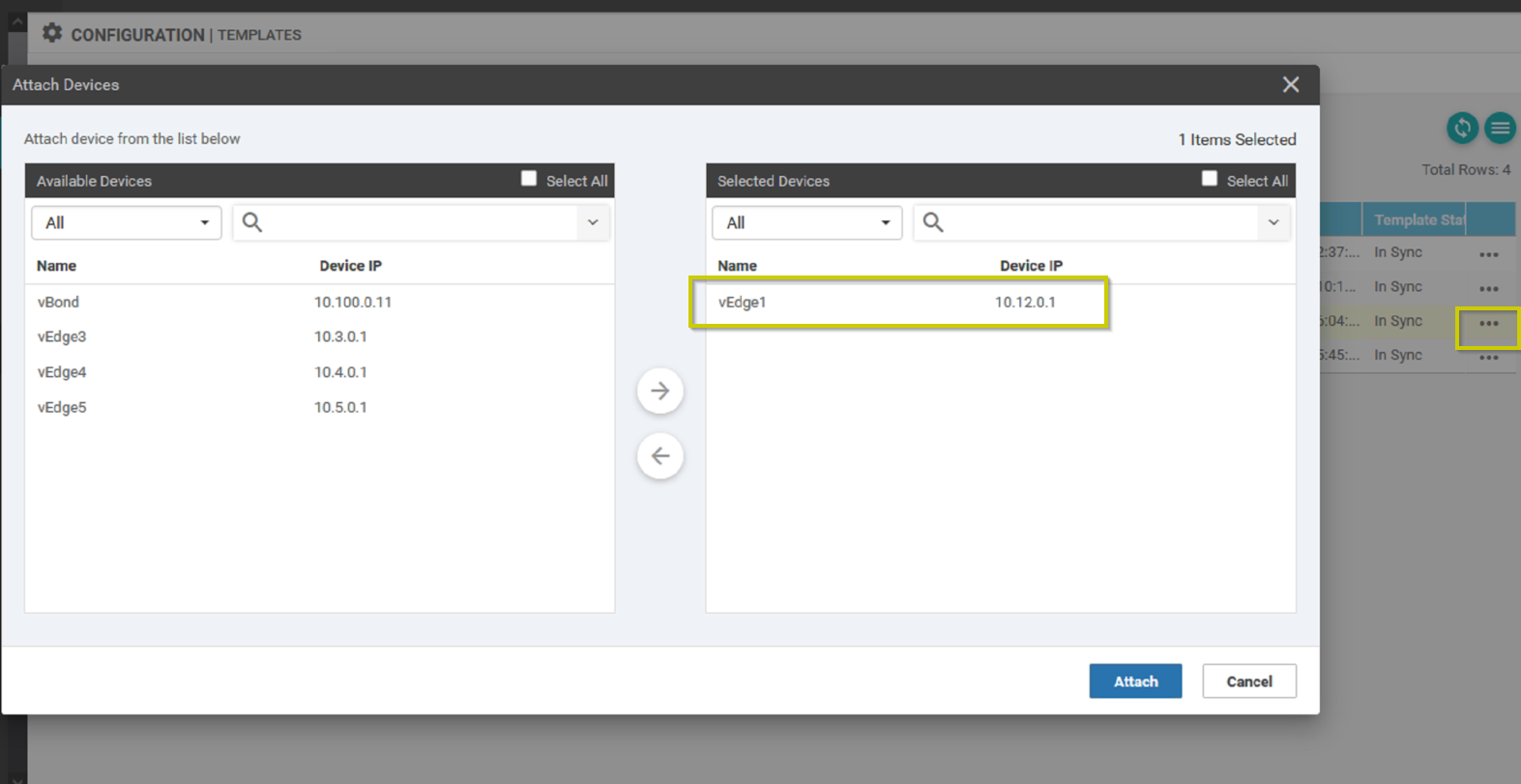Sort by Device IP in Available Devices
Image resolution: width=1521 pixels, height=784 pixels.
(x=350, y=266)
